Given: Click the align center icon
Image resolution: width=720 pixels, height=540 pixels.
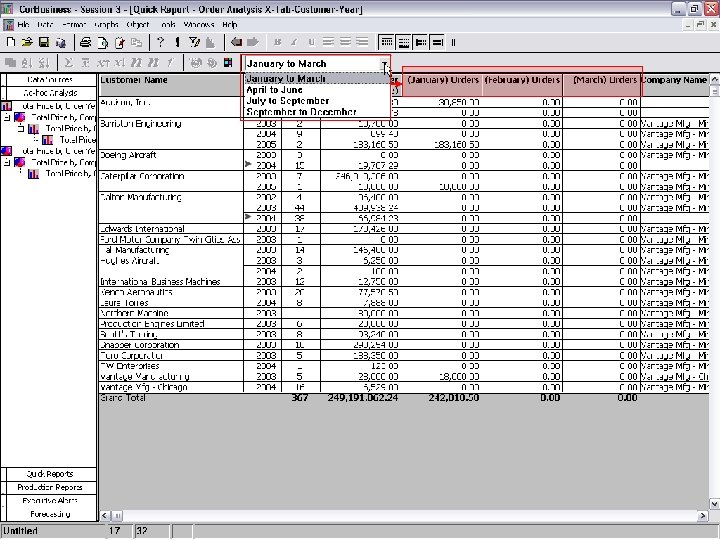Looking at the screenshot, I should pos(345,43).
